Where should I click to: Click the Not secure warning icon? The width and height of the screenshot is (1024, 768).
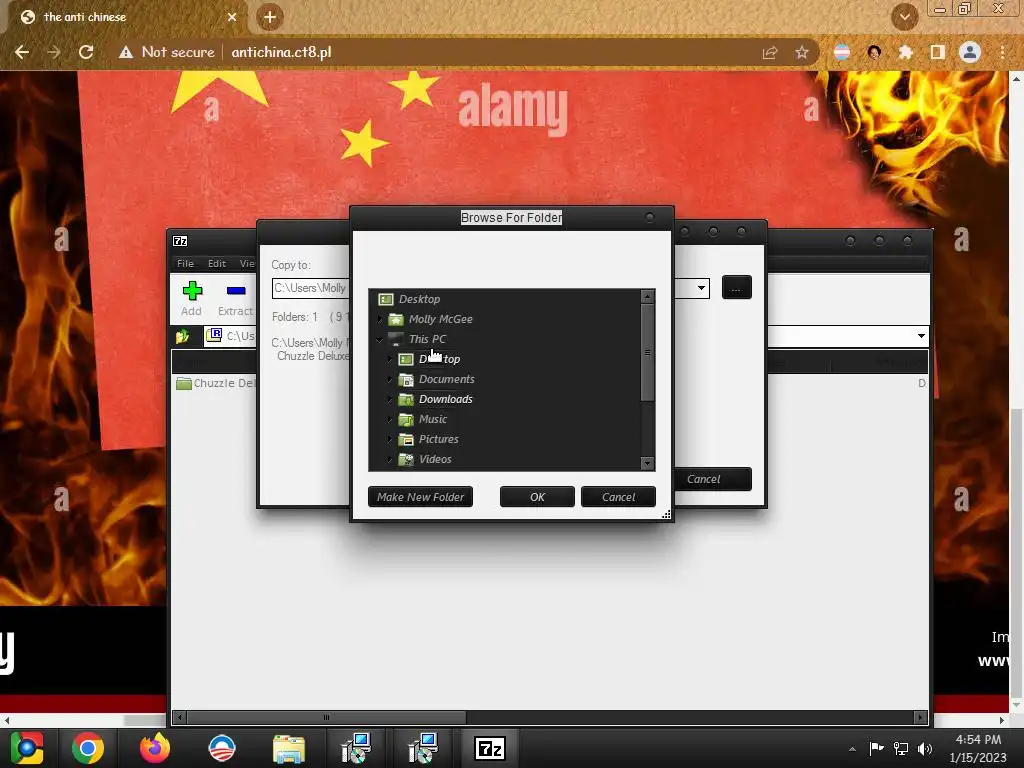tap(126, 52)
